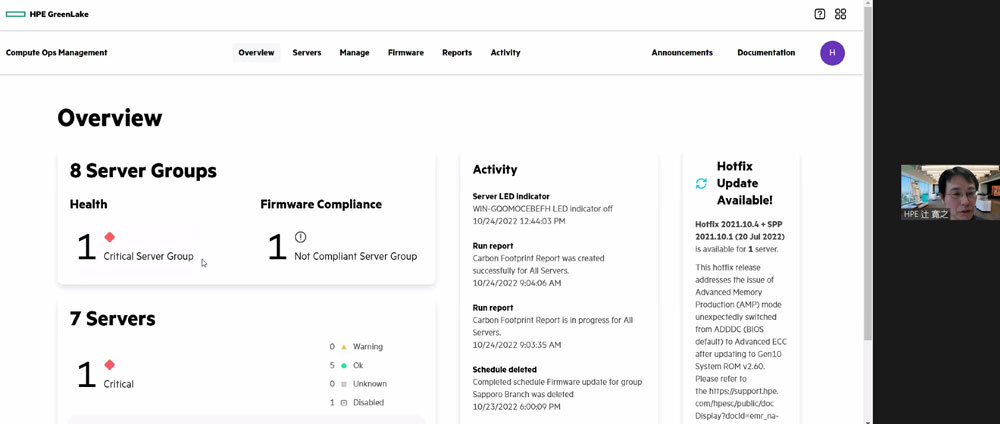Click the 5 Ok servers count
Screen dimensions: 1000x424
332,366
